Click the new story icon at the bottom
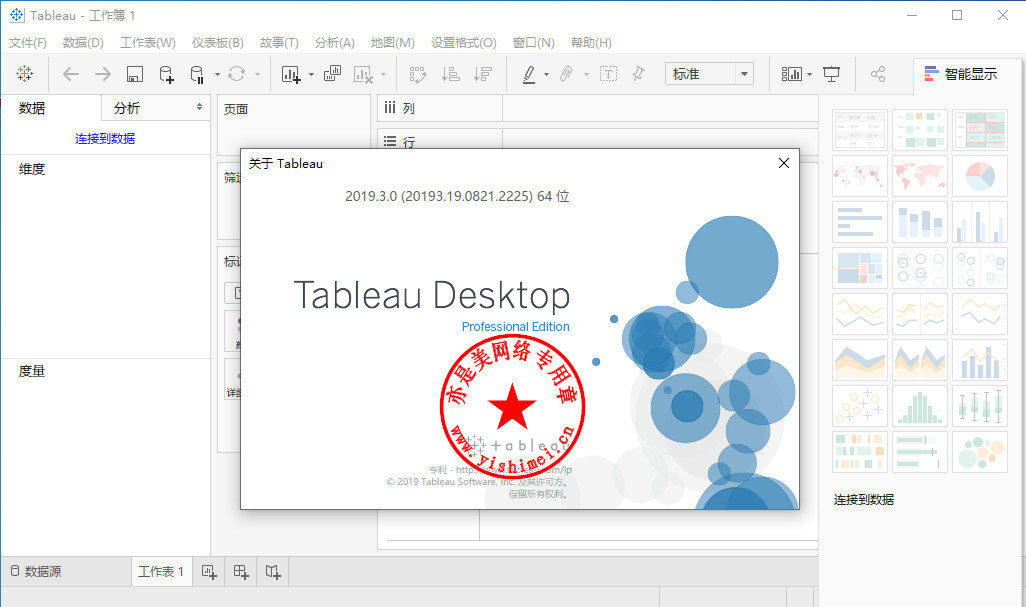1026x607 pixels. (x=273, y=572)
